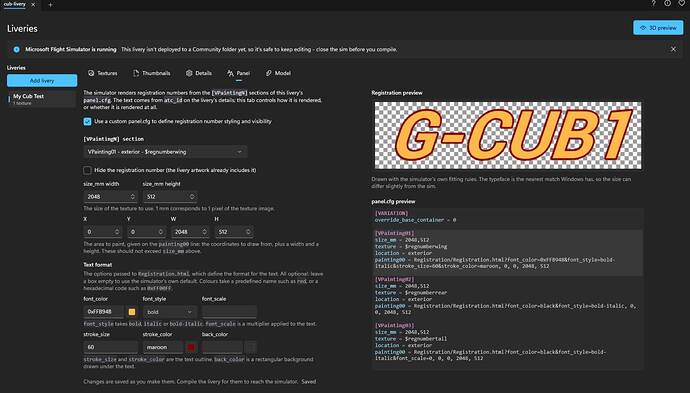This screenshot has width=690, height=393.
Task: Click the texture = $regnumbertail line
Action: tap(411, 339)
